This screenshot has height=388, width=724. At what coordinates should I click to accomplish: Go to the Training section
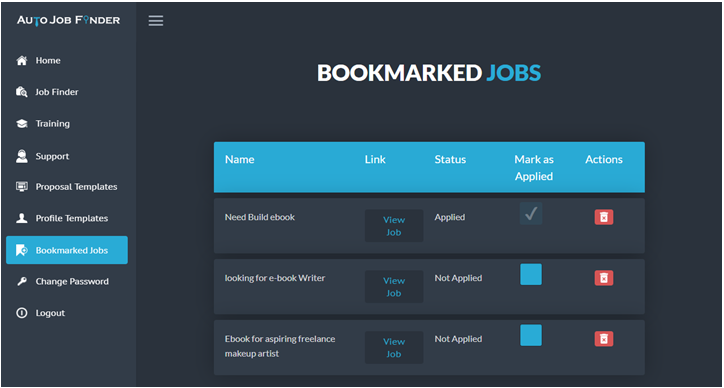pyautogui.click(x=67, y=124)
